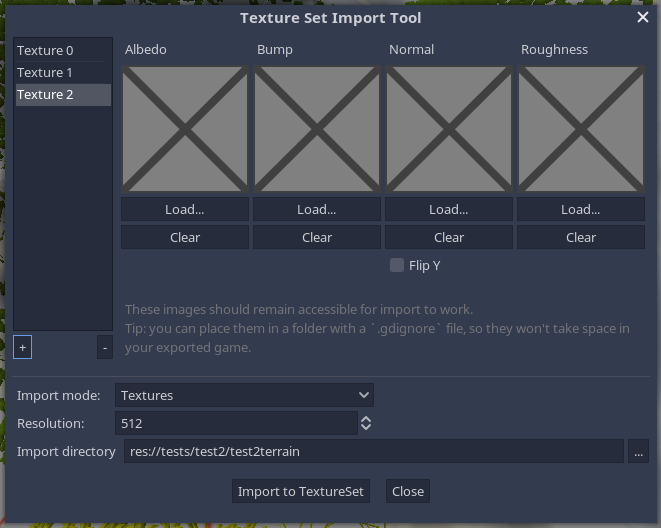Click the Normal texture preview placeholder
661x528 pixels.
click(x=449, y=129)
